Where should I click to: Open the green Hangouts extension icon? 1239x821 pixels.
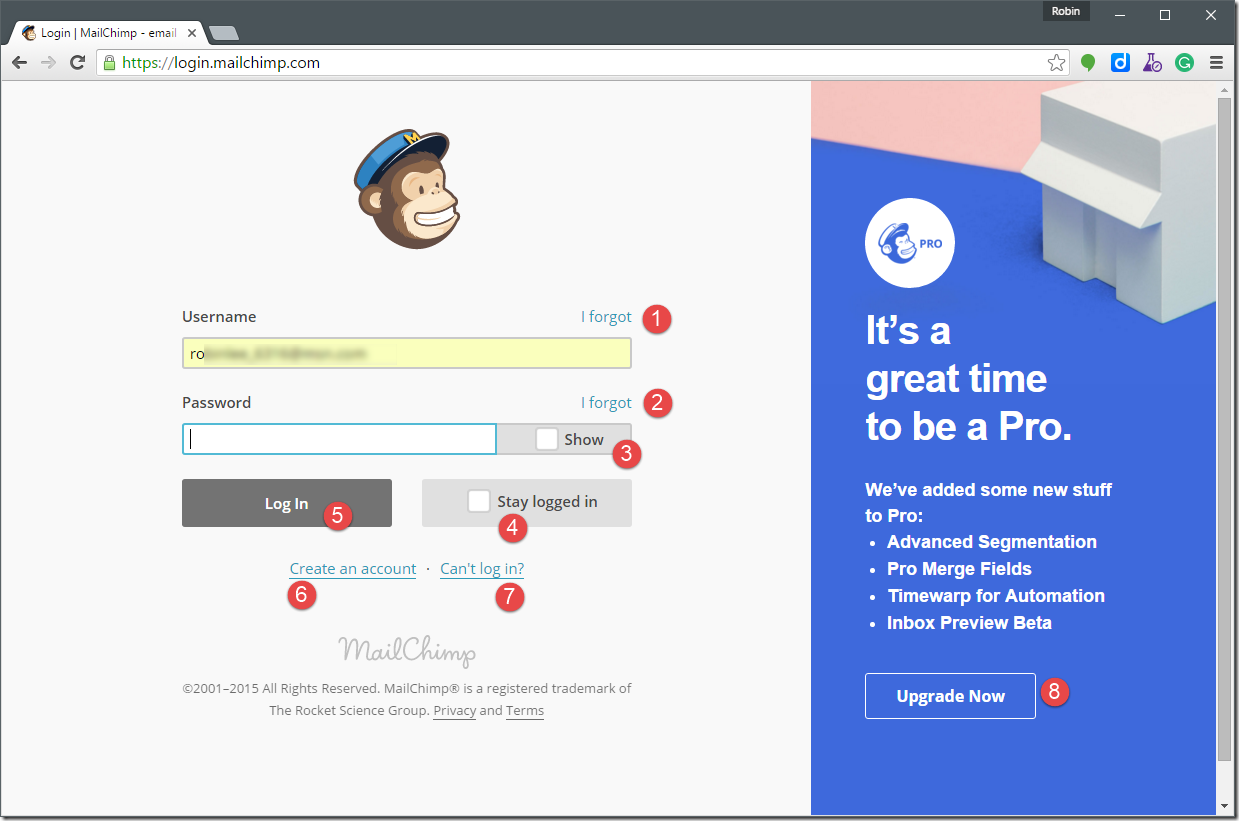point(1089,63)
